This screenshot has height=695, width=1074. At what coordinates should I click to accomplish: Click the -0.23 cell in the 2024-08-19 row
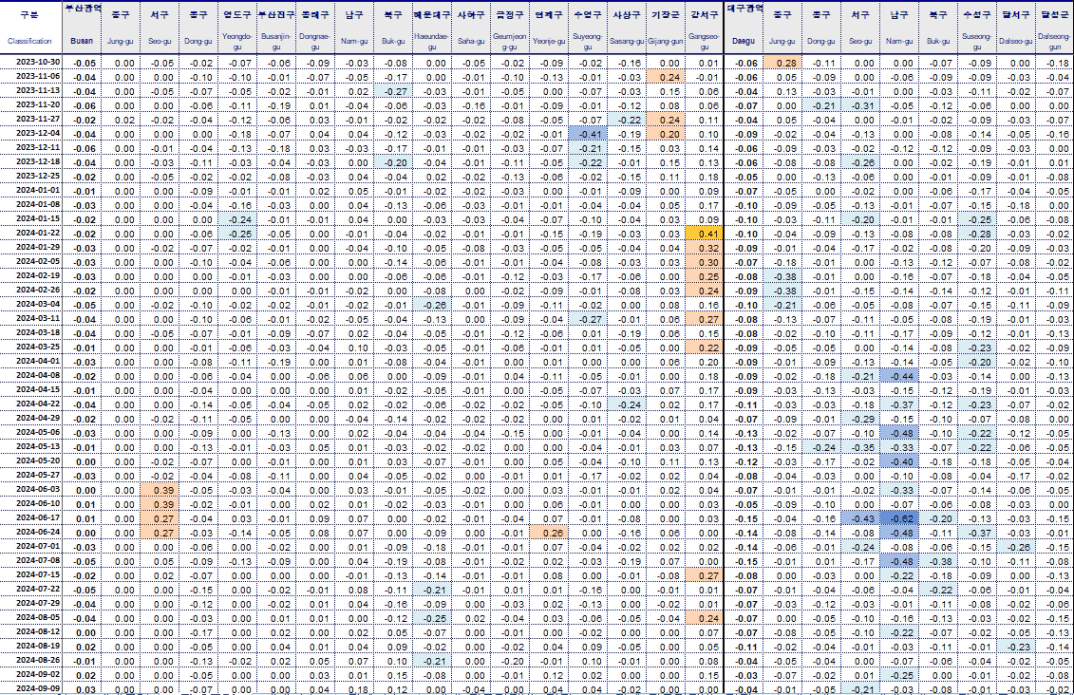[1016, 646]
